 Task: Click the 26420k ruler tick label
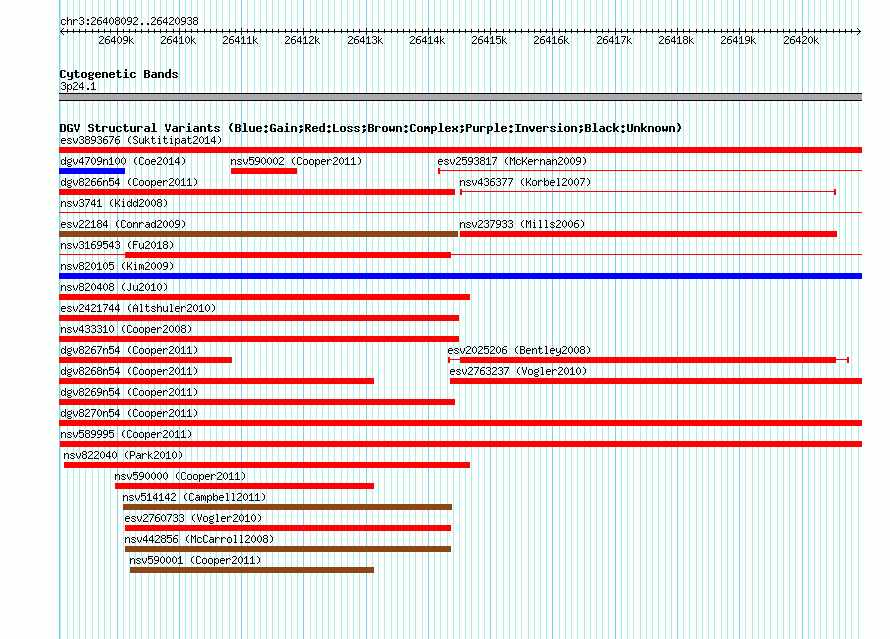pos(801,40)
